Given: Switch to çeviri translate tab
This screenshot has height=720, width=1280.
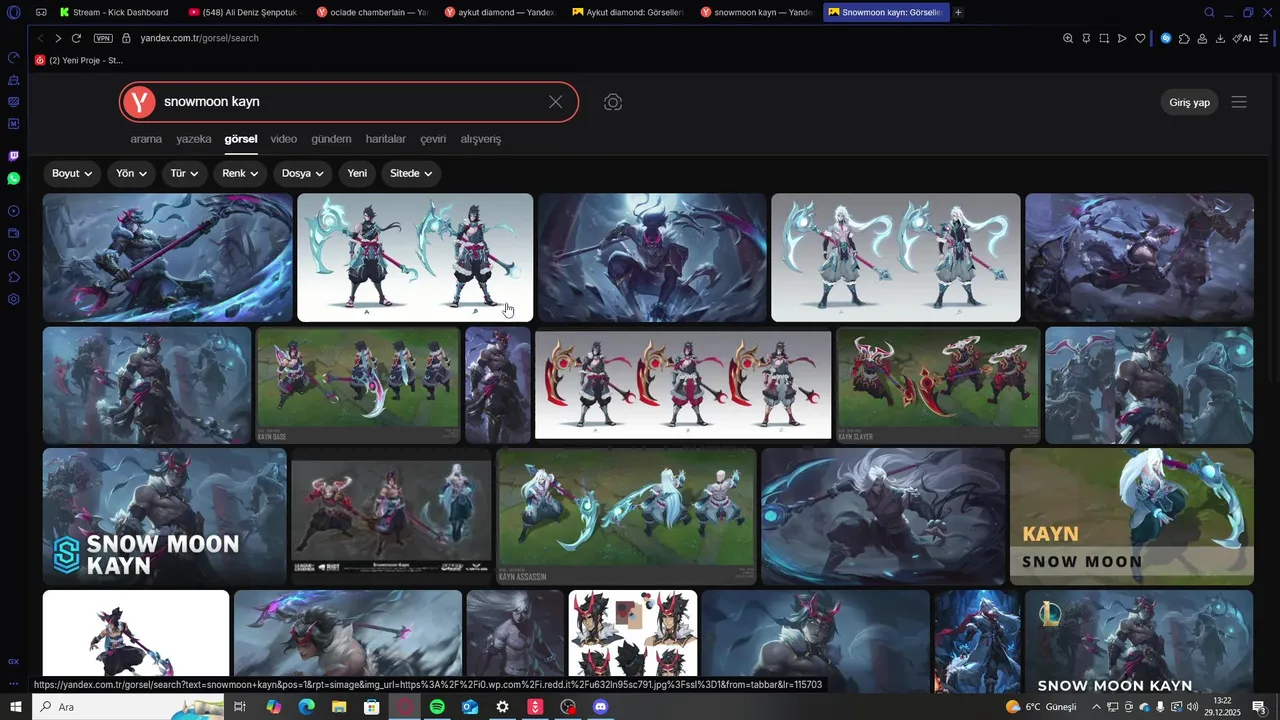Looking at the screenshot, I should tap(433, 139).
